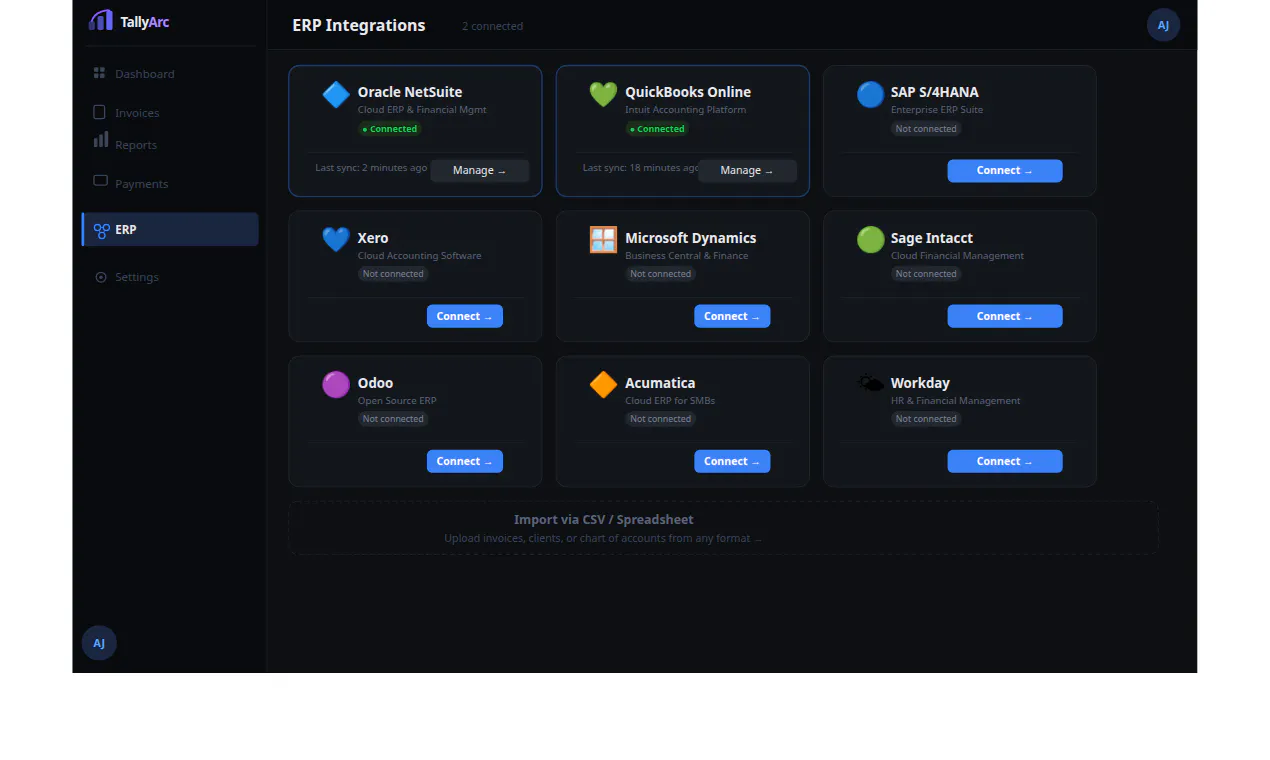Image resolution: width=1270 pixels, height=760 pixels.
Task: Connect the Xero integration
Action: click(465, 316)
